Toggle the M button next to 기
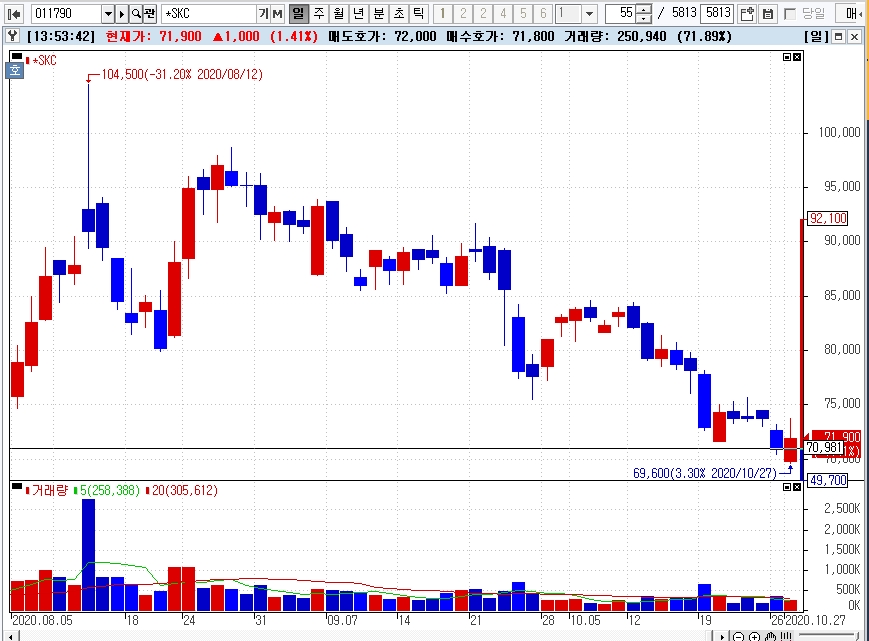 [277, 14]
